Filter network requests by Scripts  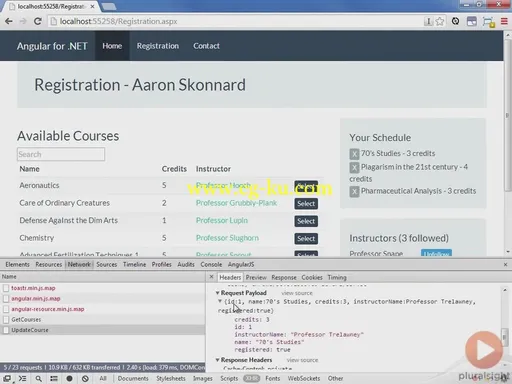click(x=229, y=378)
